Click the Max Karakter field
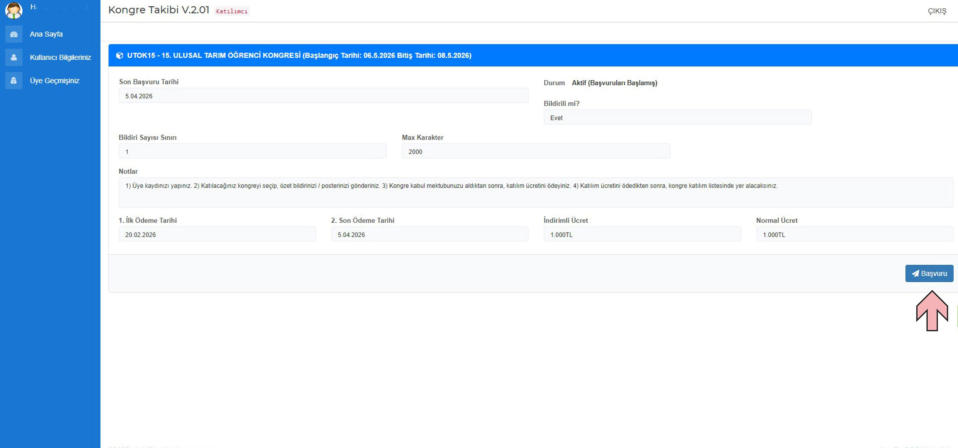This screenshot has height=448, width=958. pos(535,152)
